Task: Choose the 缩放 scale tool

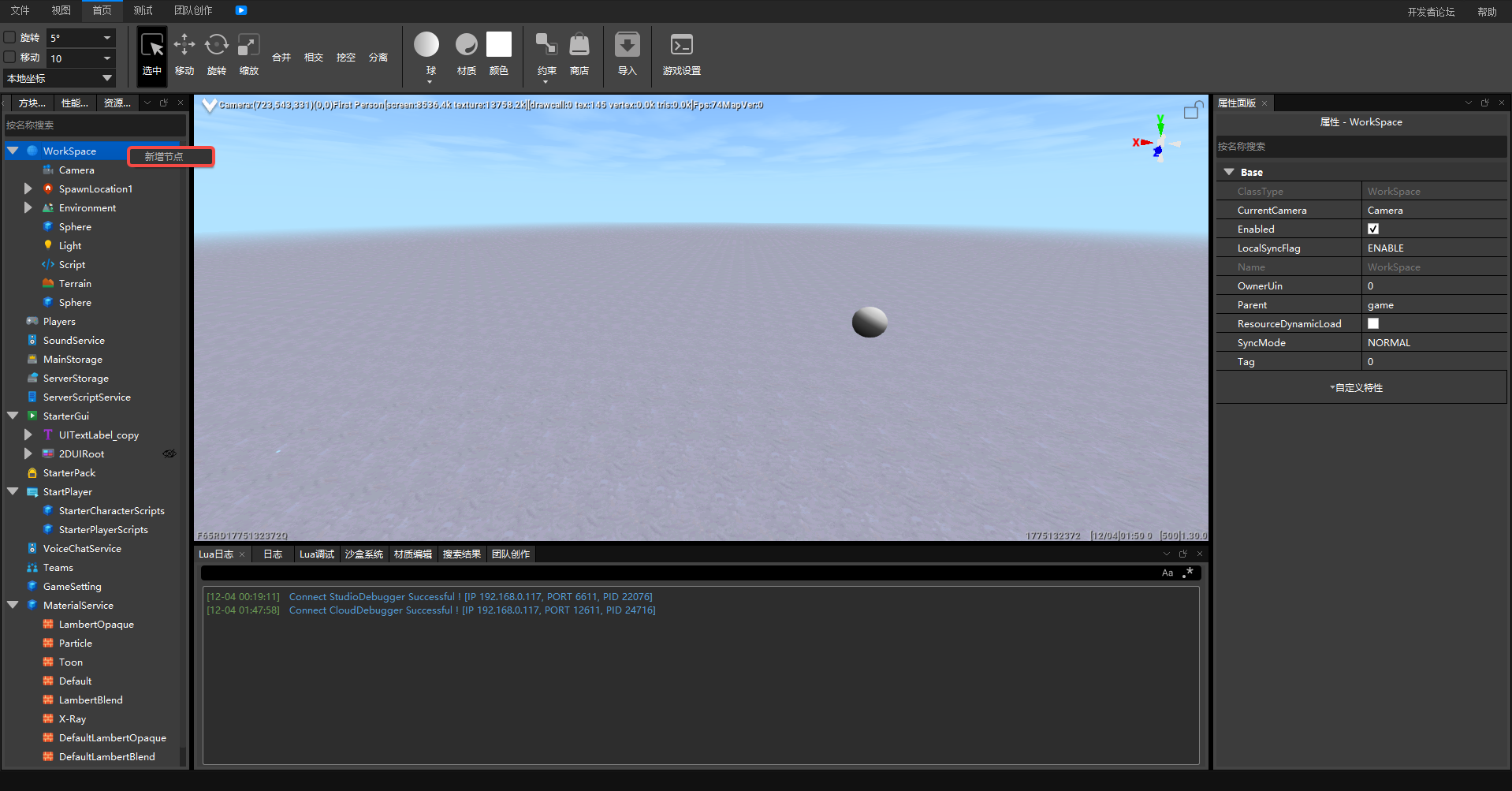Action: click(249, 54)
